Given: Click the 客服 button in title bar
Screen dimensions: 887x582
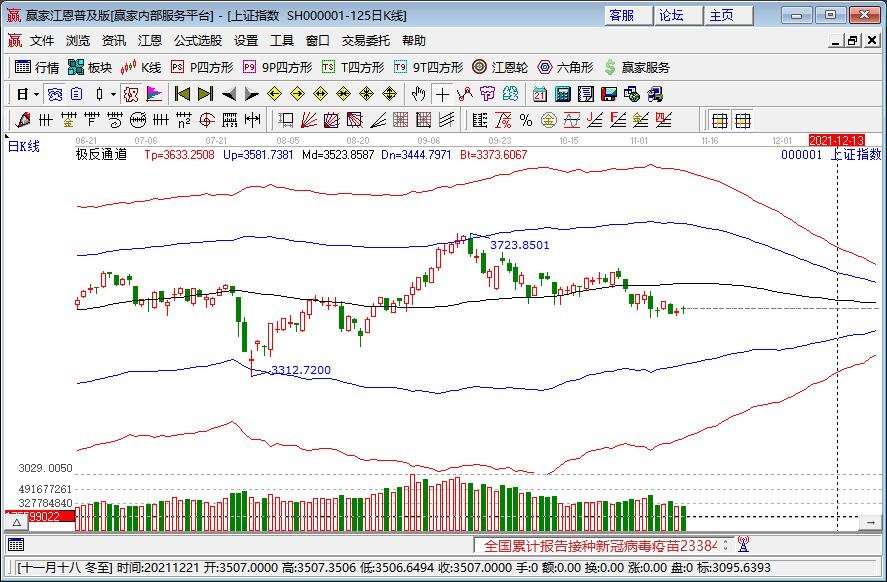Looking at the screenshot, I should point(628,16).
